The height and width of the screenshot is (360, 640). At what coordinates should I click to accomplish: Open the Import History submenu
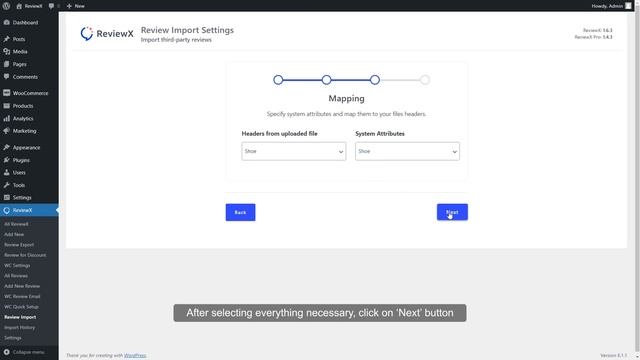pos(20,327)
